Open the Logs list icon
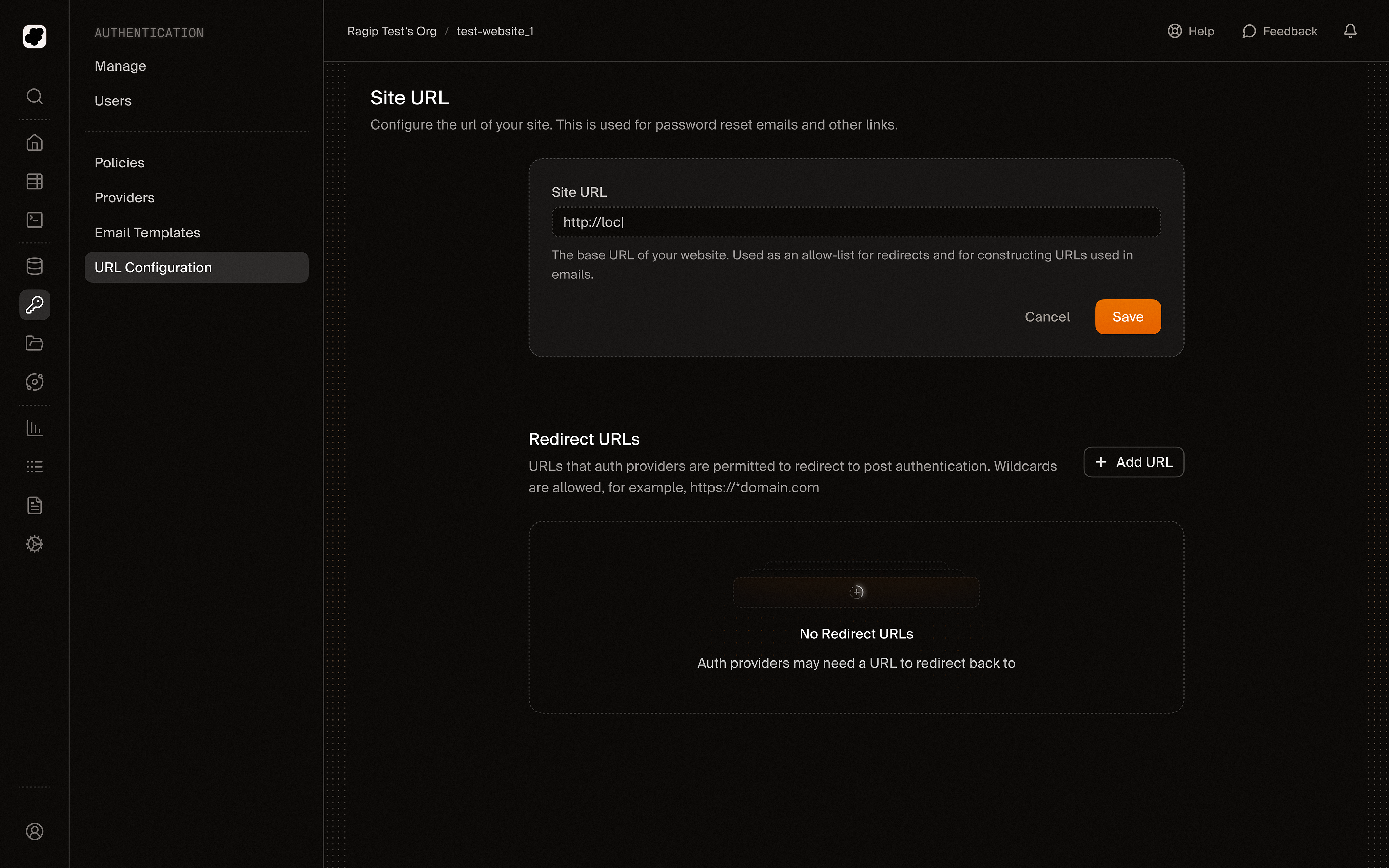This screenshot has width=1389, height=868. (35, 466)
